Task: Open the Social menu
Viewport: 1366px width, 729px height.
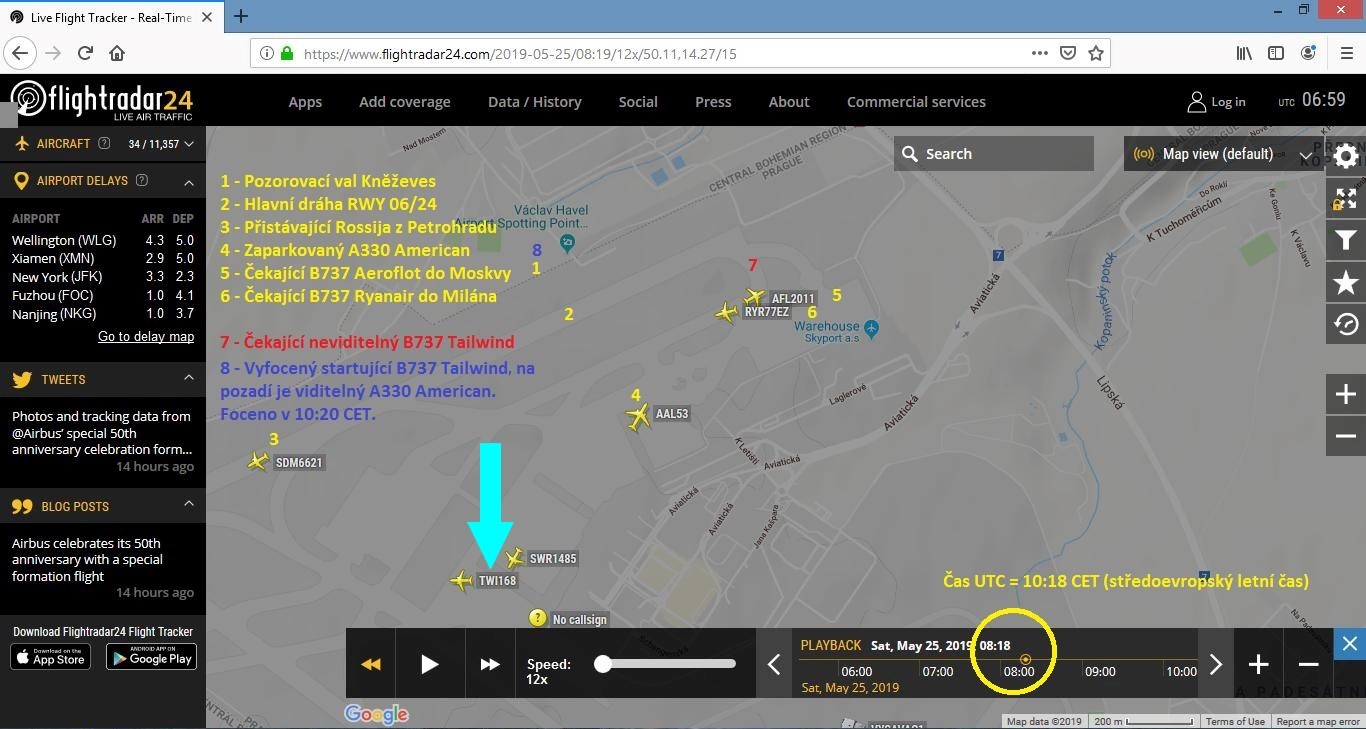Action: tap(638, 102)
